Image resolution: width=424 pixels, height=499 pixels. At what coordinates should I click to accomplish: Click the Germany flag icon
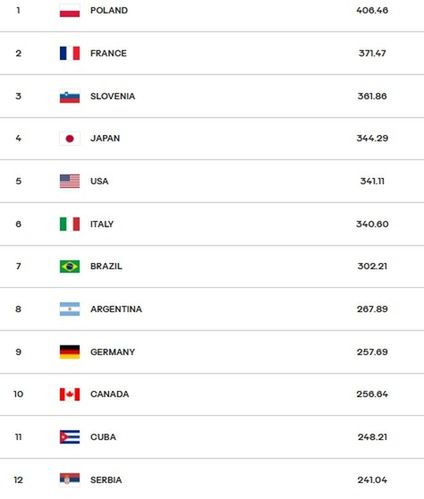tap(70, 352)
